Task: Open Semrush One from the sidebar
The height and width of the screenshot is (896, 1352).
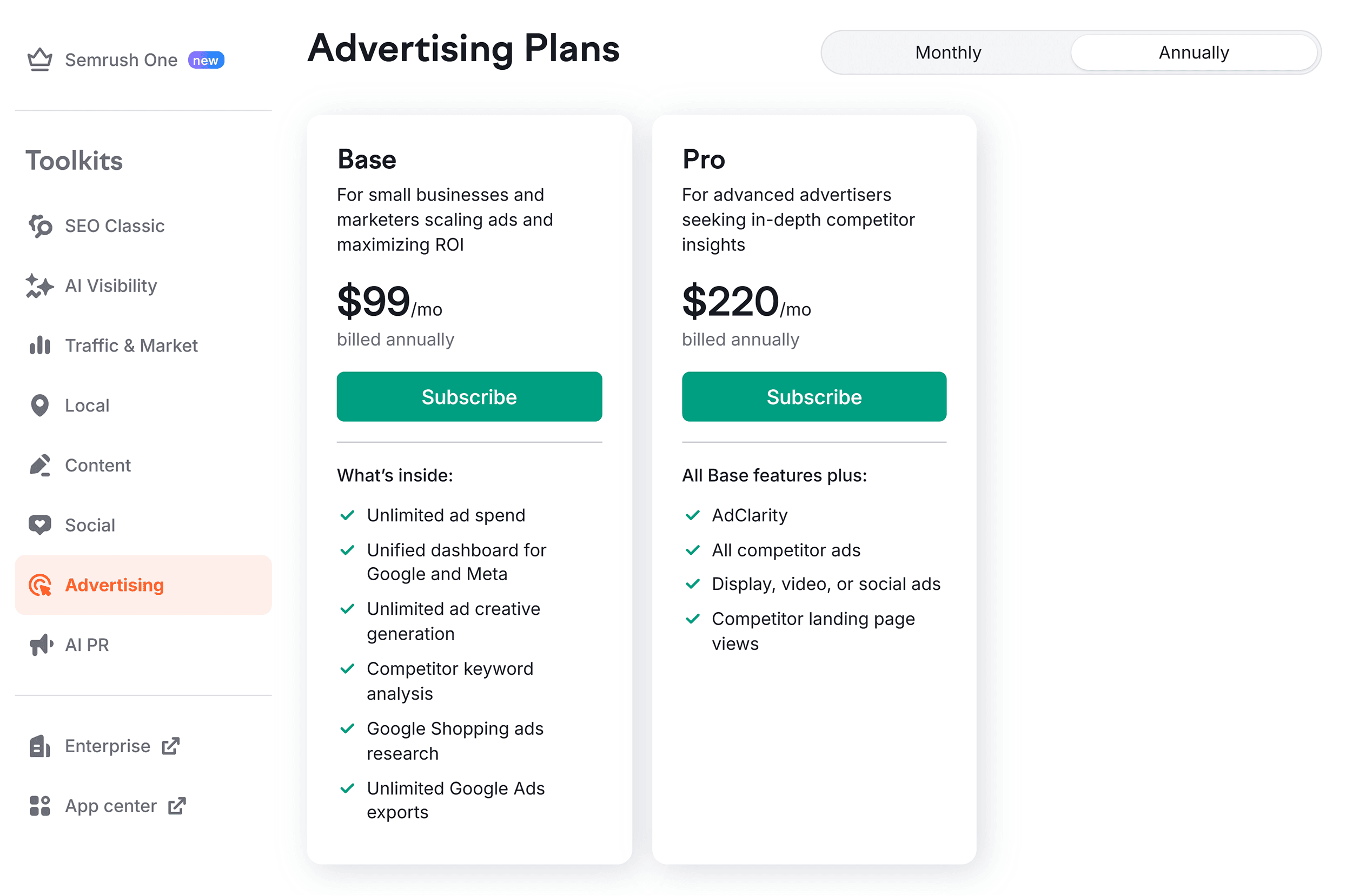Action: (x=121, y=59)
